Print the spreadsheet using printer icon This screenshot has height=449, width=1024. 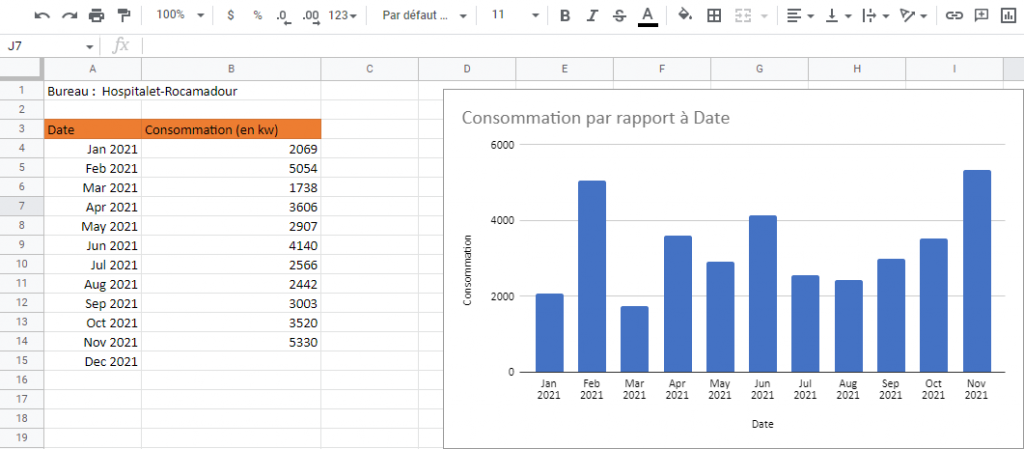click(x=96, y=16)
